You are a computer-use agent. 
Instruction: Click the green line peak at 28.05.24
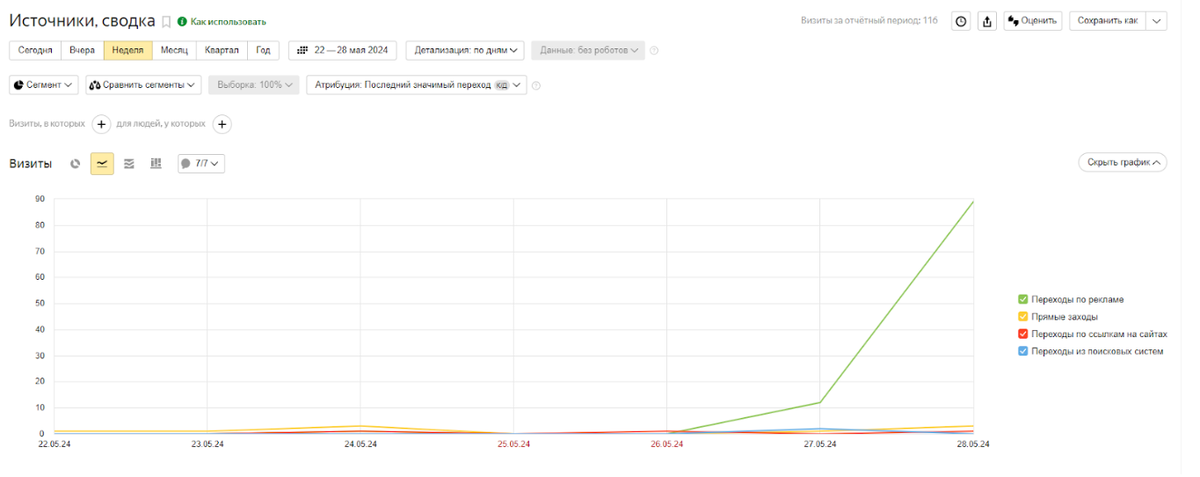click(x=973, y=201)
